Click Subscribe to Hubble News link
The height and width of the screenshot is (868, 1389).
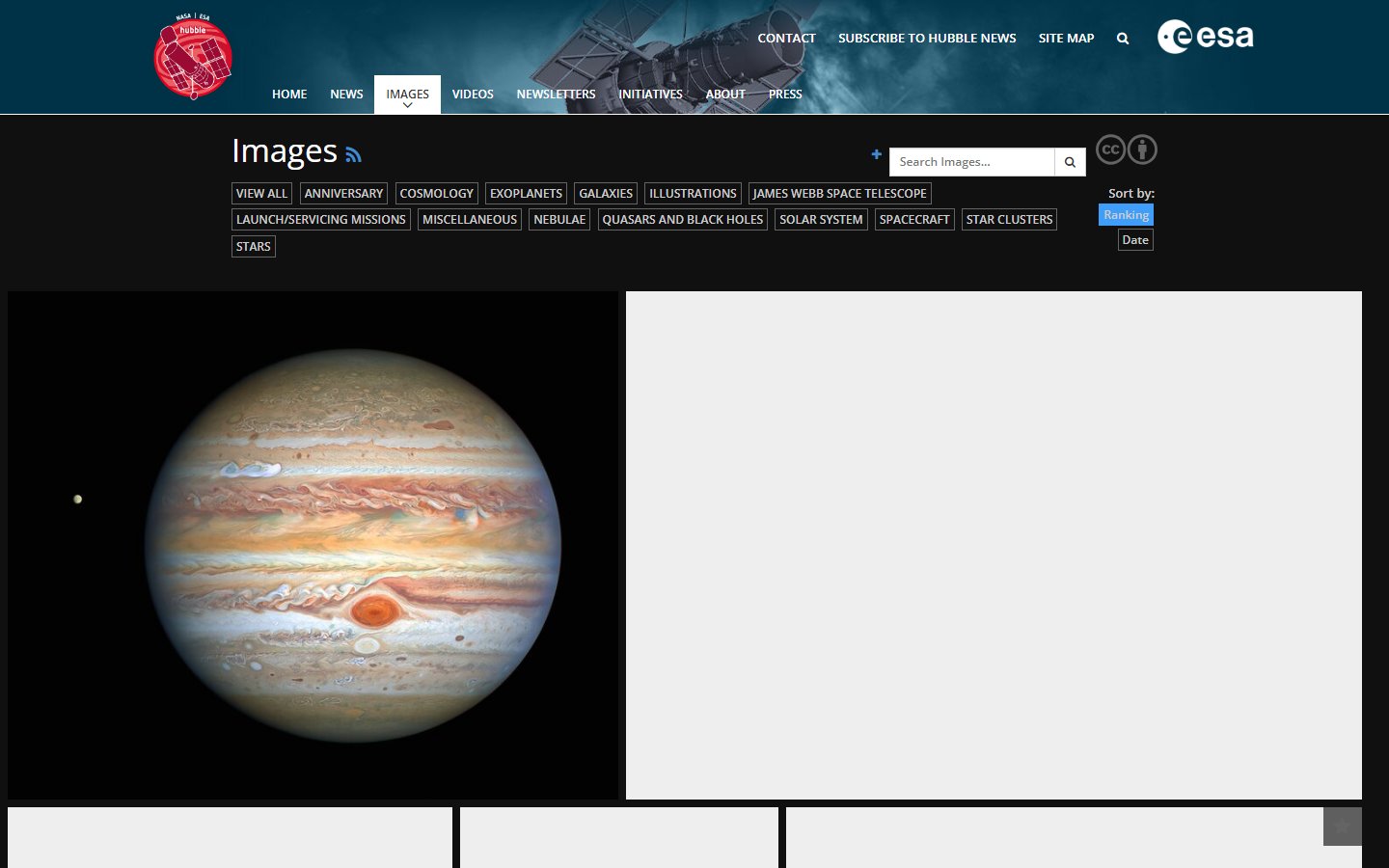927,39
